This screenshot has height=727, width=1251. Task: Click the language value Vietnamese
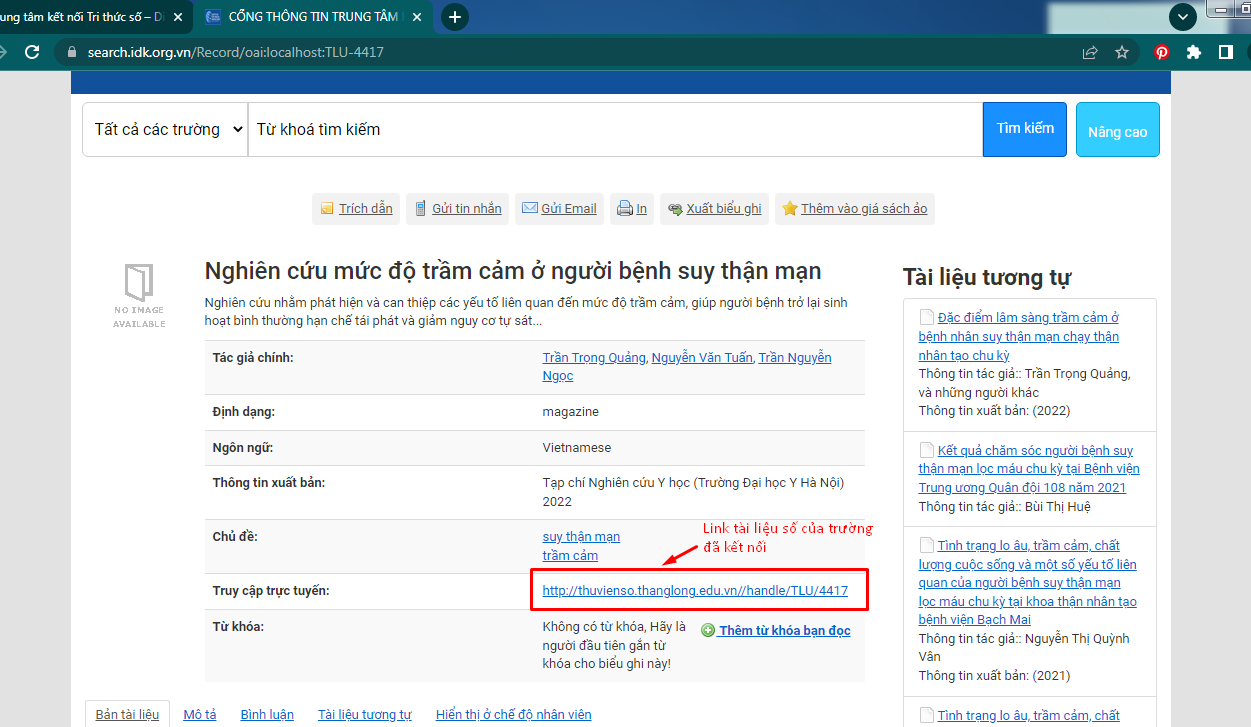point(577,447)
